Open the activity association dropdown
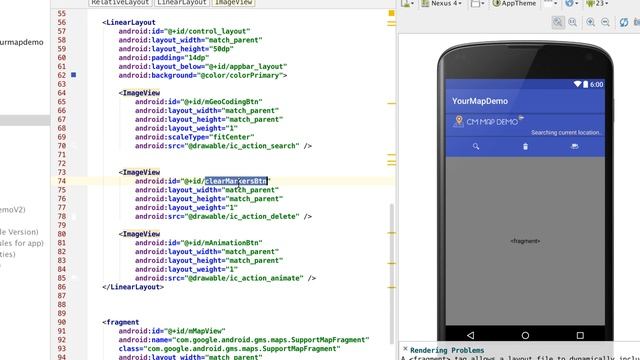This screenshot has height=360, width=640. (551, 3)
